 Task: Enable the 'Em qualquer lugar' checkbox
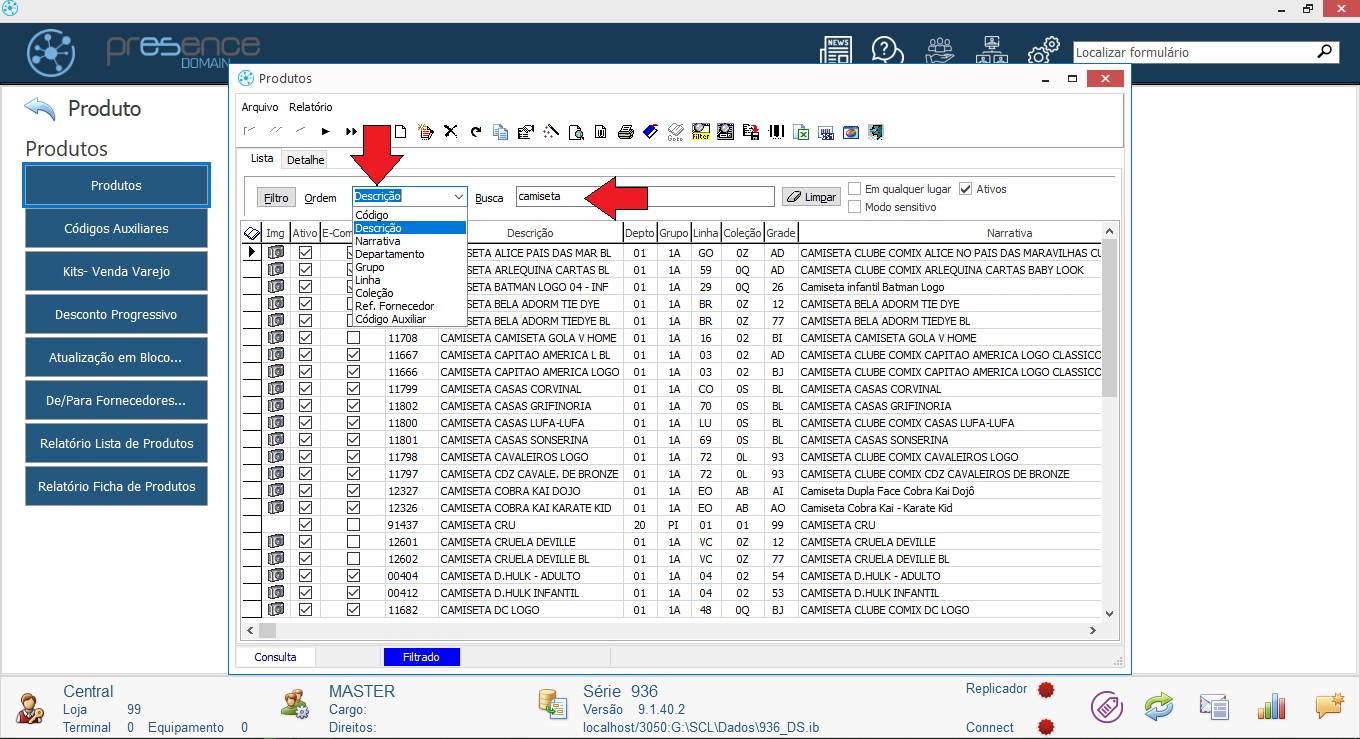(855, 189)
